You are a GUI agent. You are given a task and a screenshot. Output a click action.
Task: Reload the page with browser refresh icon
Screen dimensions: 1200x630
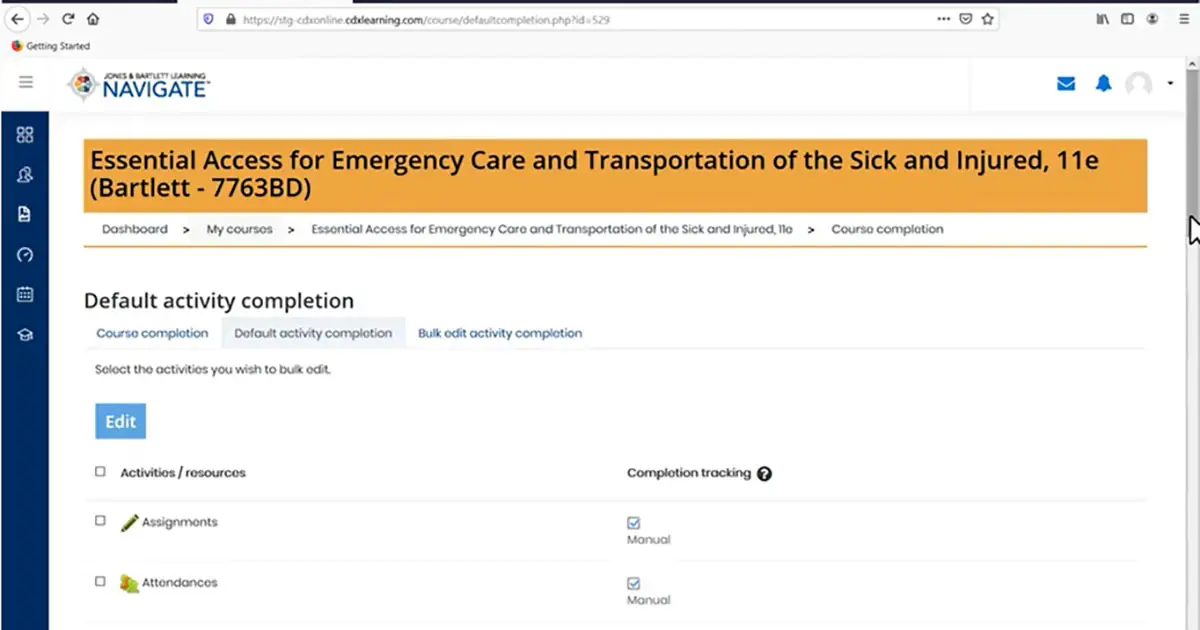pyautogui.click(x=68, y=18)
